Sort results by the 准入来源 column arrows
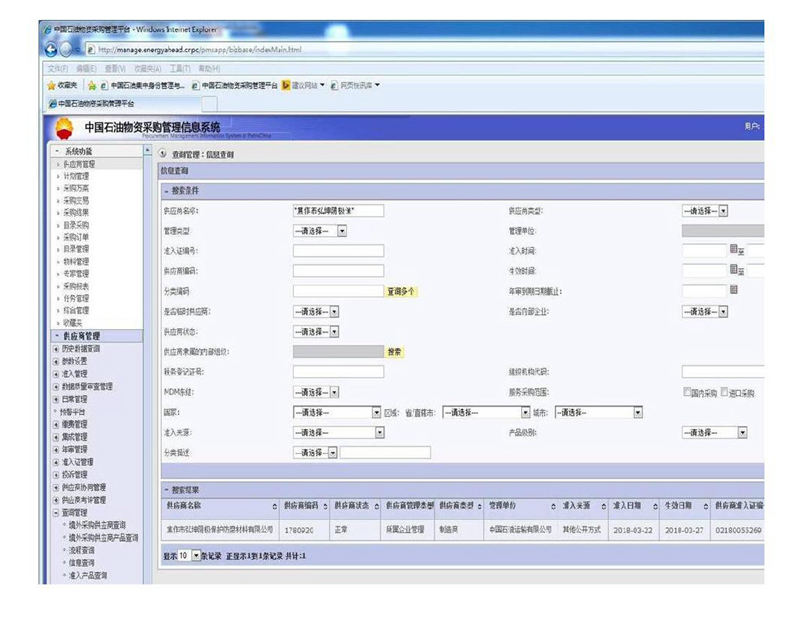Screen dimensions: 800x617 pos(604,506)
